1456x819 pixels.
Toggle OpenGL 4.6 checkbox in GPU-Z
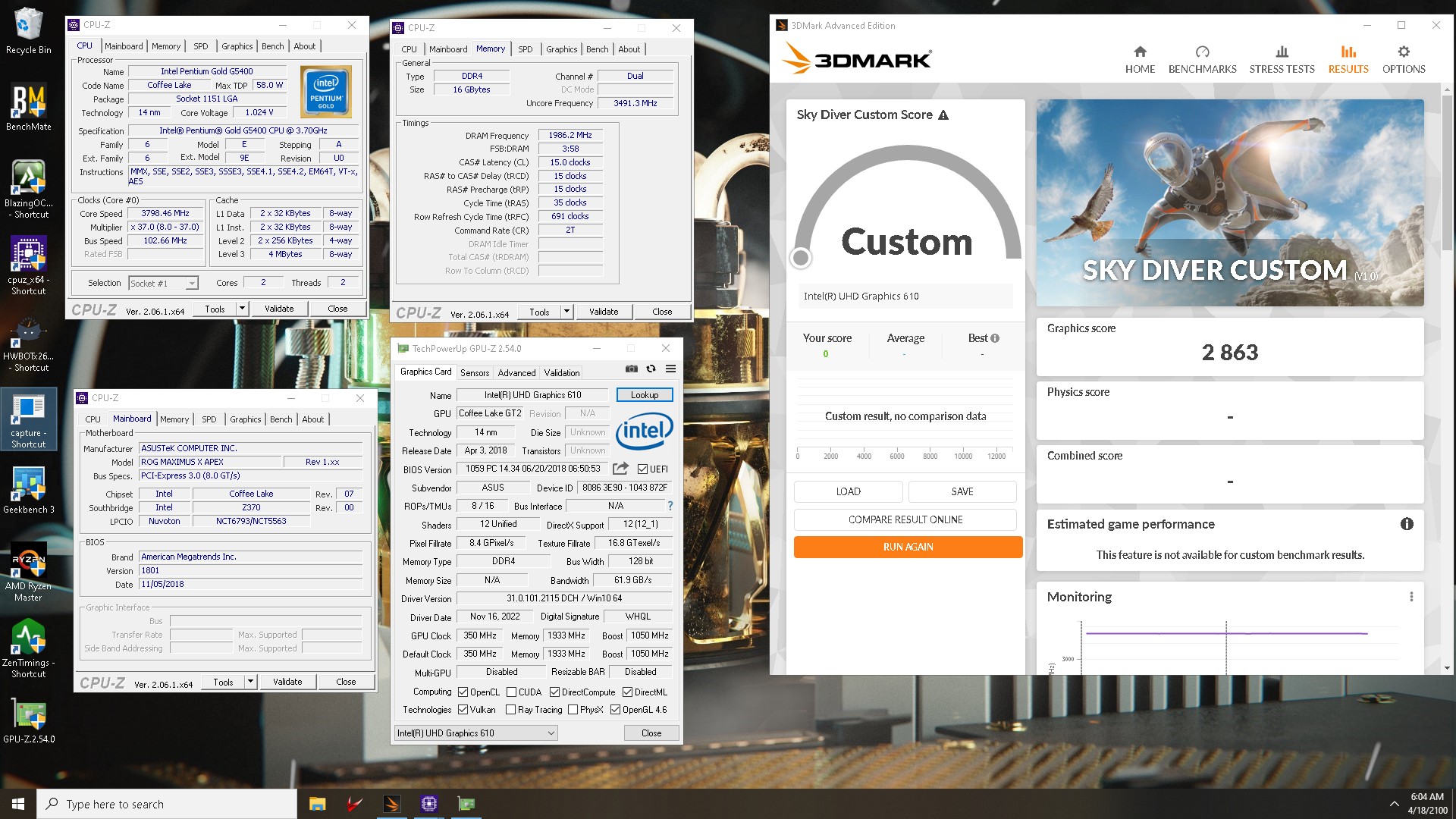[x=615, y=710]
